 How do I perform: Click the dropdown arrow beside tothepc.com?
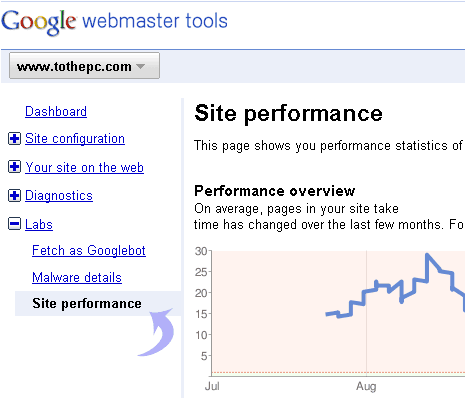141,66
